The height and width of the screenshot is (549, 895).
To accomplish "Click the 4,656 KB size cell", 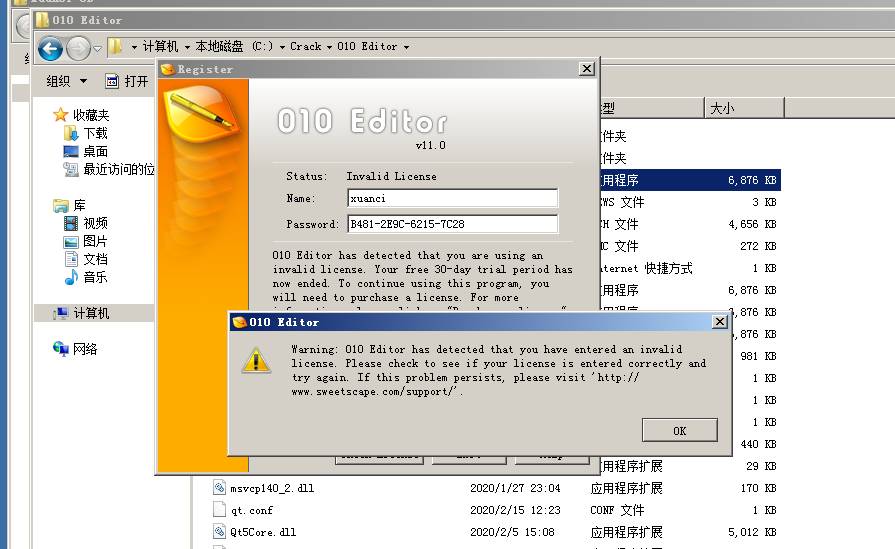I will coord(752,224).
